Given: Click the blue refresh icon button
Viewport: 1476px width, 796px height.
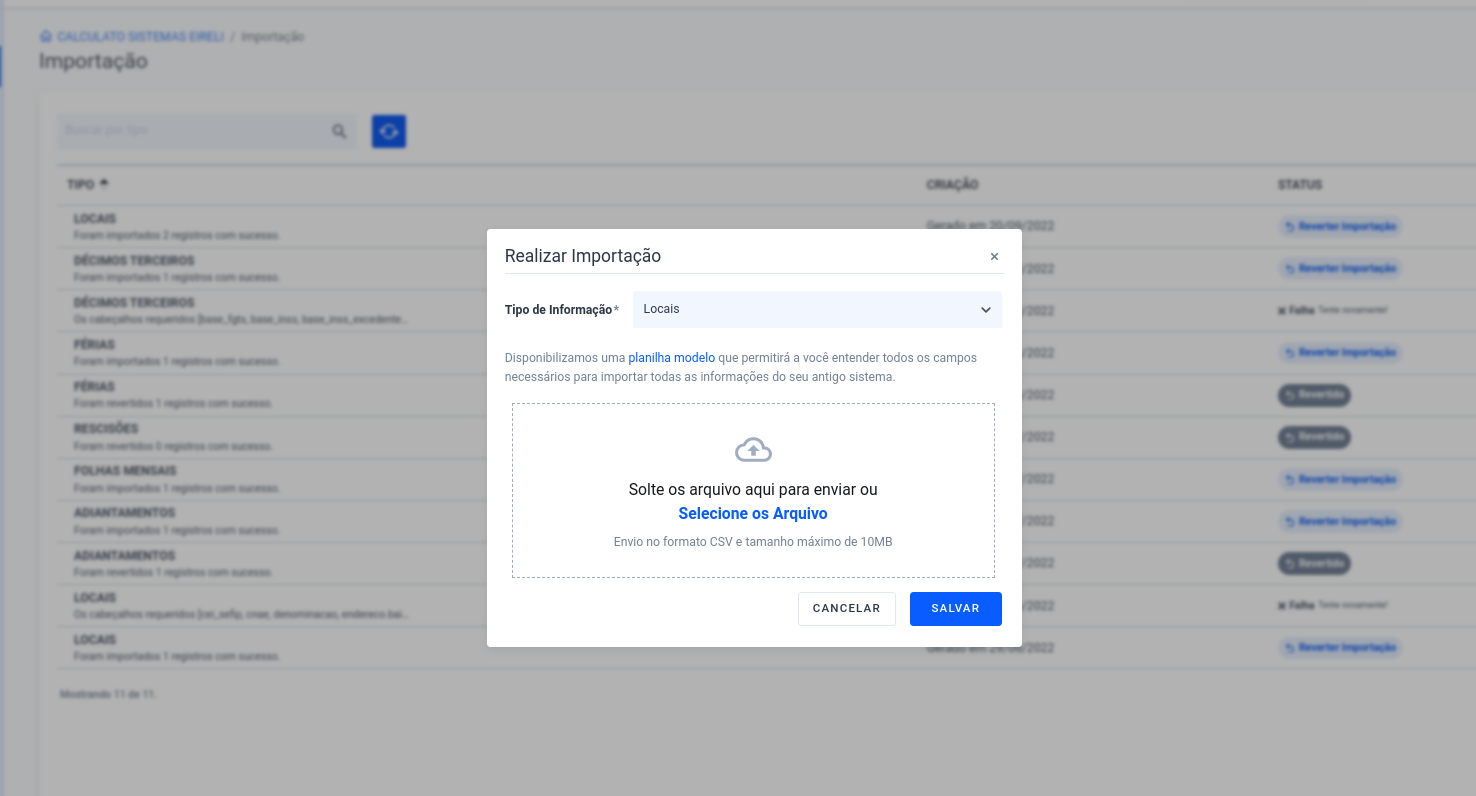Looking at the screenshot, I should click(x=389, y=131).
